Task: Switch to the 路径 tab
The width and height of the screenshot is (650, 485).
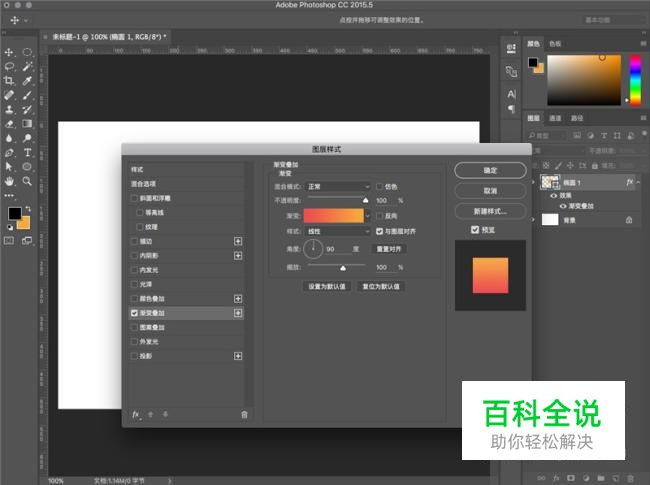Action: (x=577, y=118)
